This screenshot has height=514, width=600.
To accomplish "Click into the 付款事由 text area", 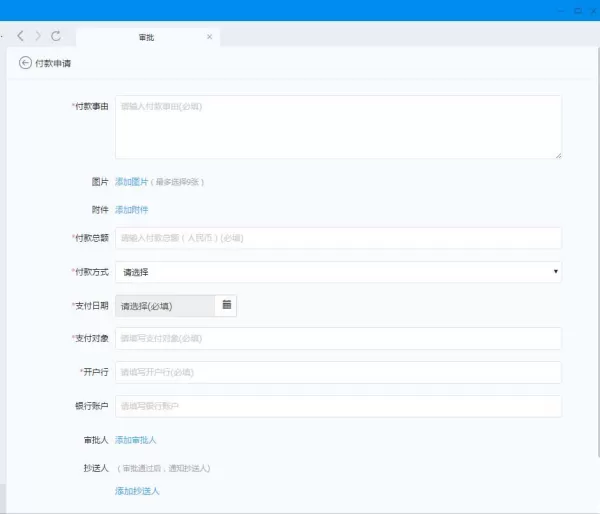I will pyautogui.click(x=338, y=127).
